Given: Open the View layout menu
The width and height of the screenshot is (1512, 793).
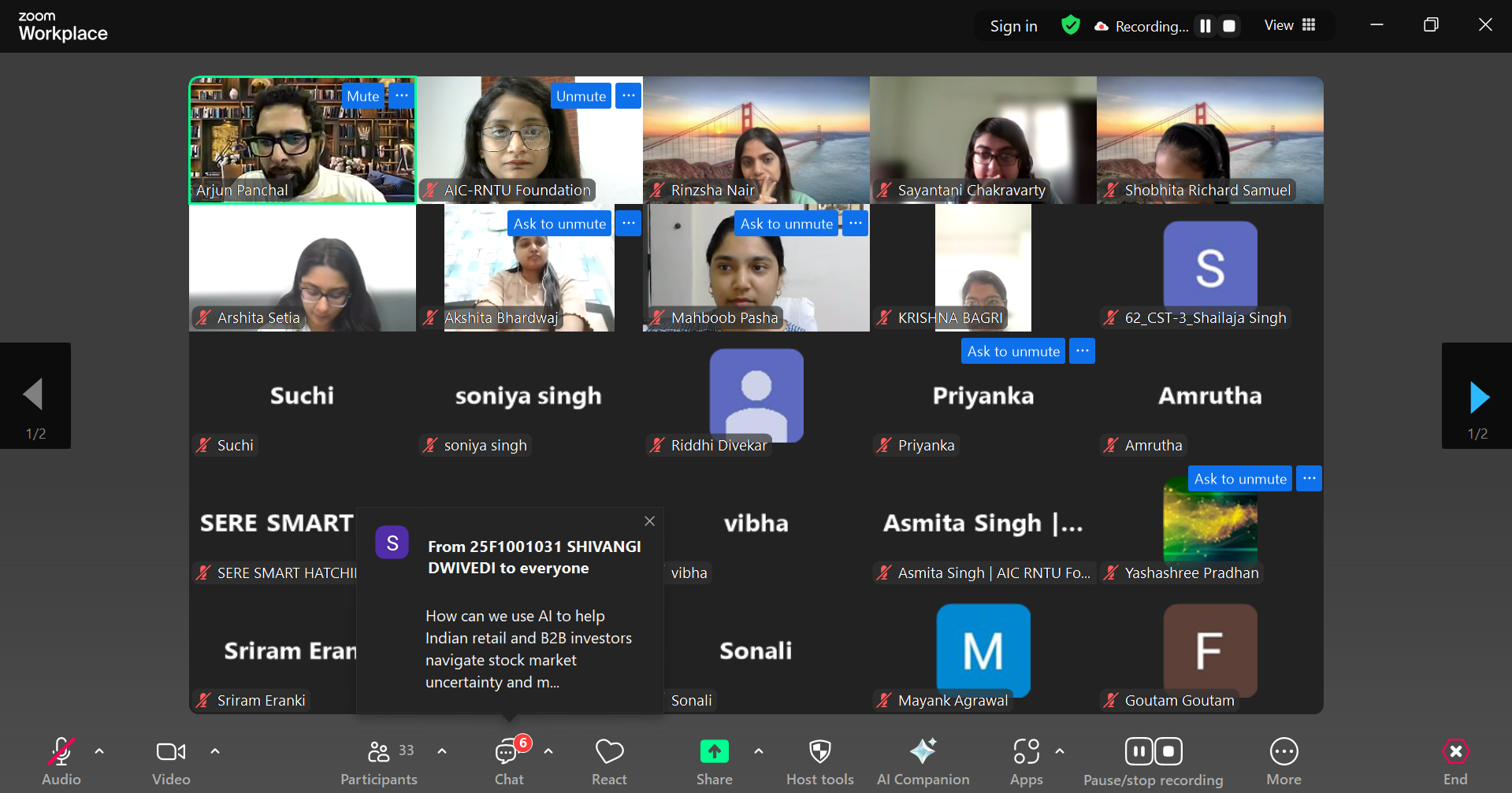Looking at the screenshot, I should [x=1290, y=25].
